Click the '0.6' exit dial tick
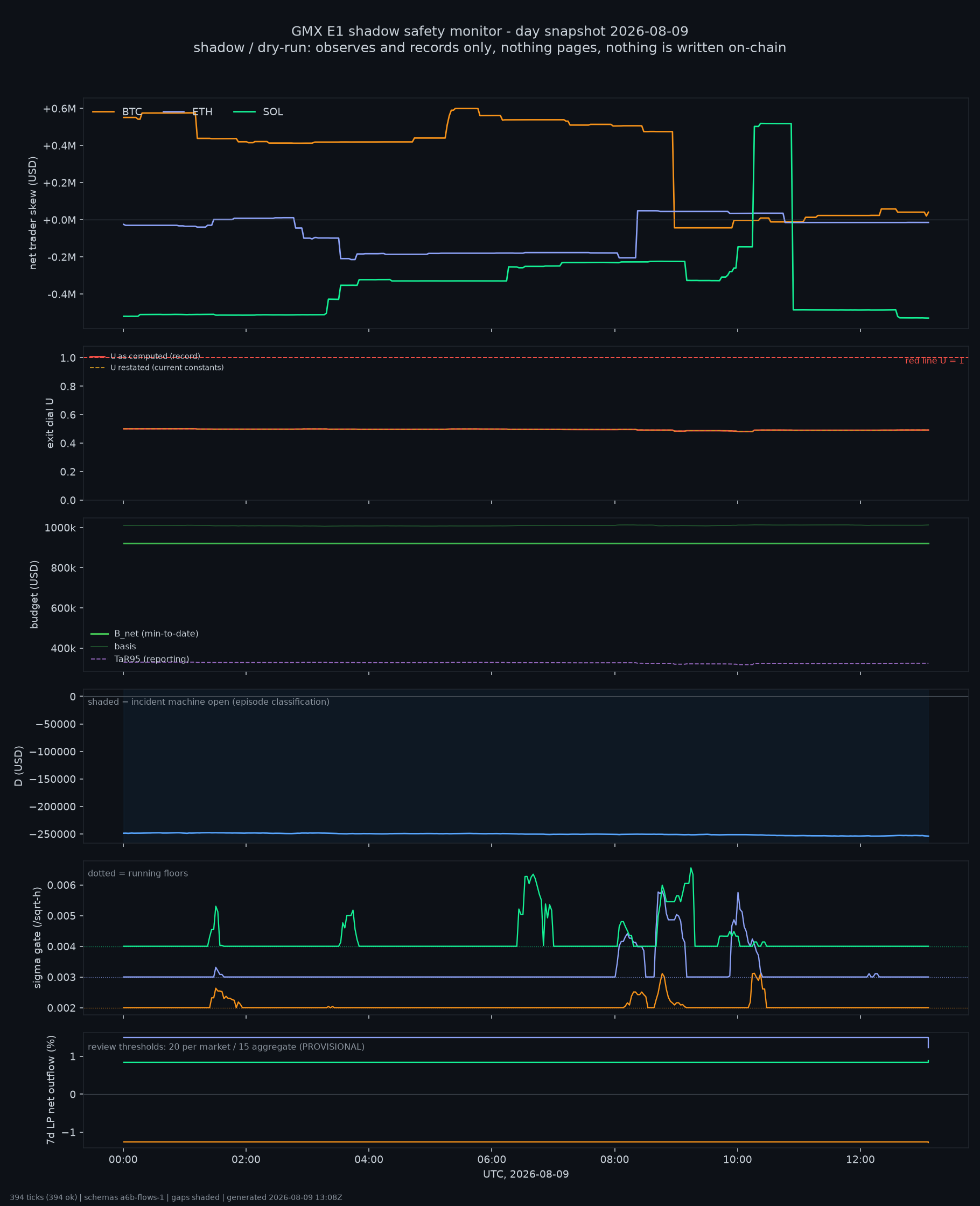Screen dimensions: 980x1206 68,415
